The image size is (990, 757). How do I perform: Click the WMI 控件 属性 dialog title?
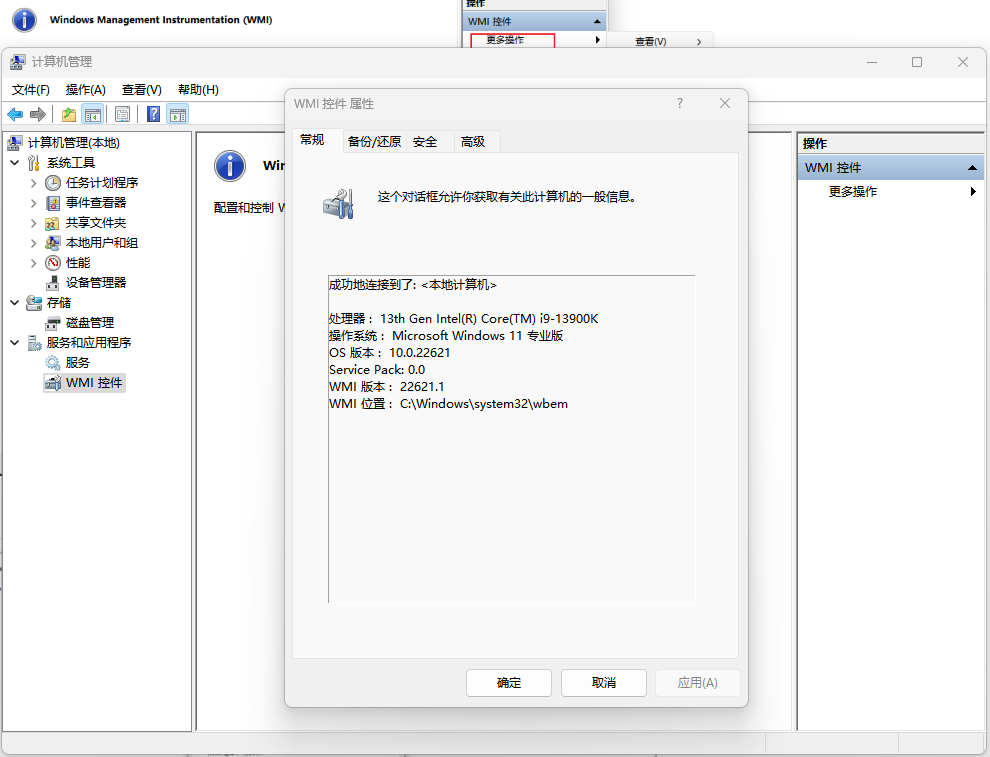pyautogui.click(x=334, y=104)
